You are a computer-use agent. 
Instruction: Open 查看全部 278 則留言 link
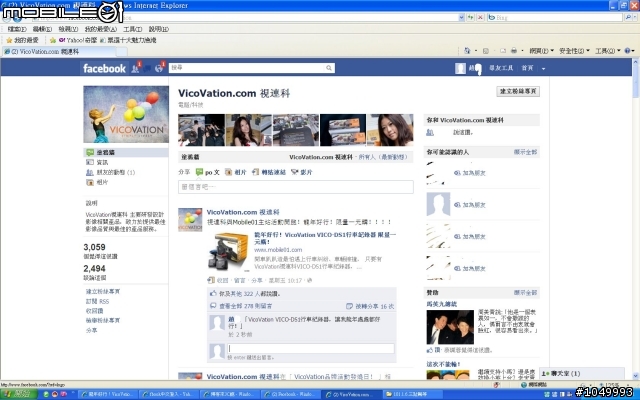click(245, 306)
